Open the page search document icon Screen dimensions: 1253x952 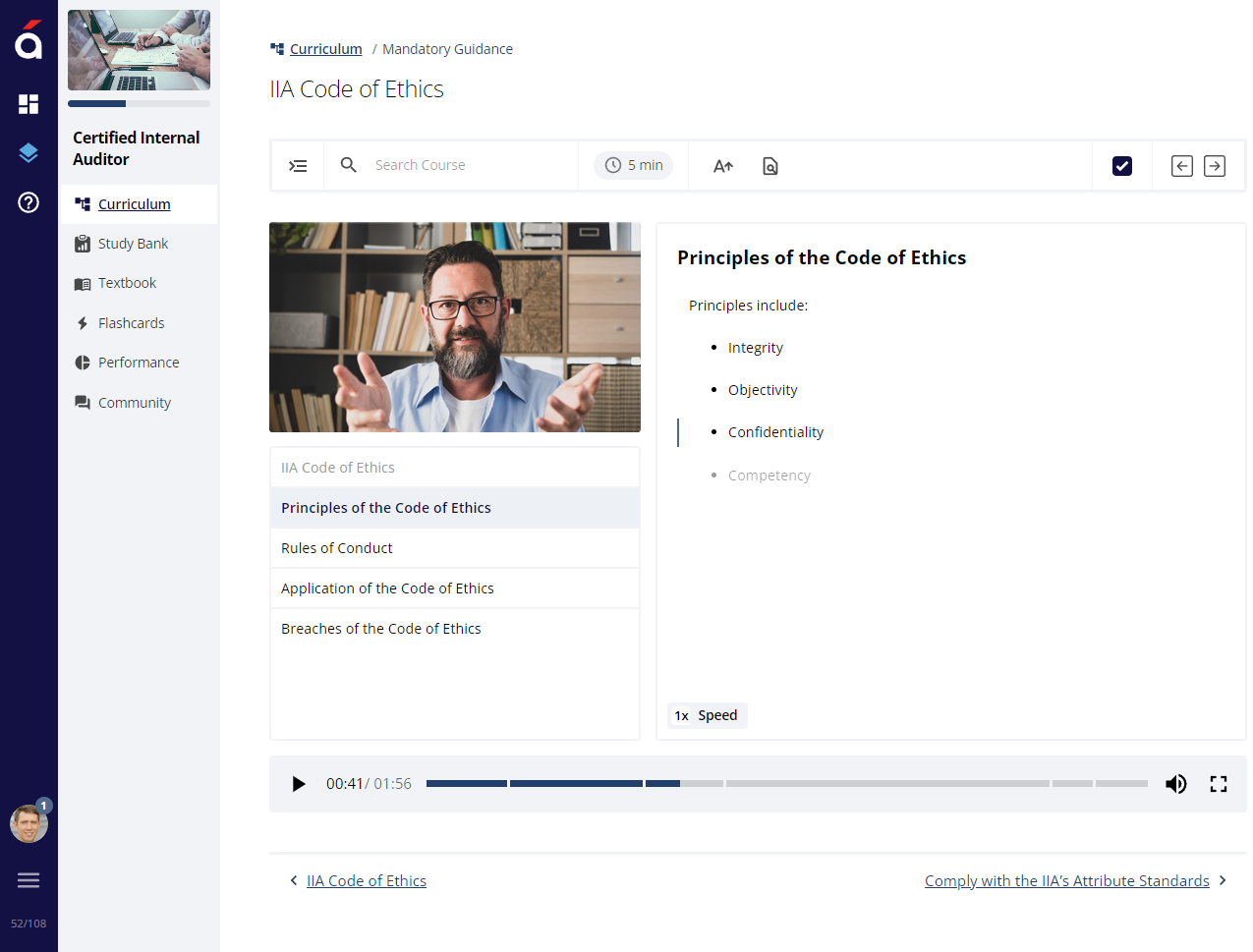[769, 165]
